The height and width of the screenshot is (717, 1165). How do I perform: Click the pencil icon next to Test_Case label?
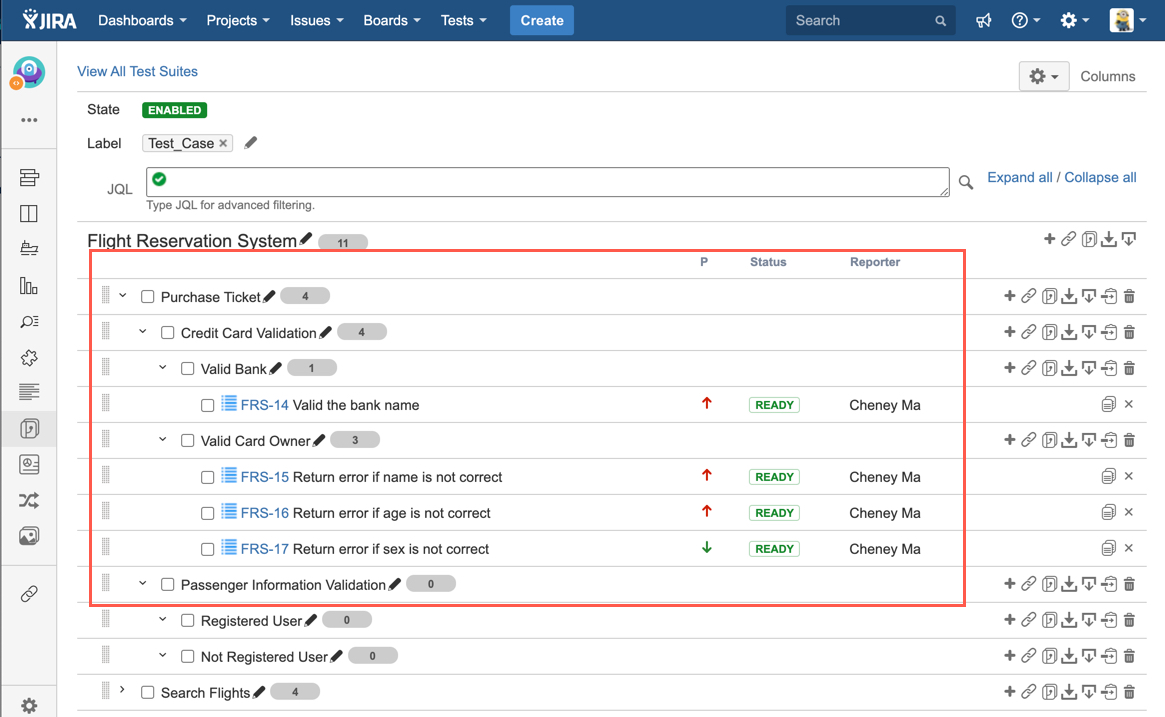(251, 143)
